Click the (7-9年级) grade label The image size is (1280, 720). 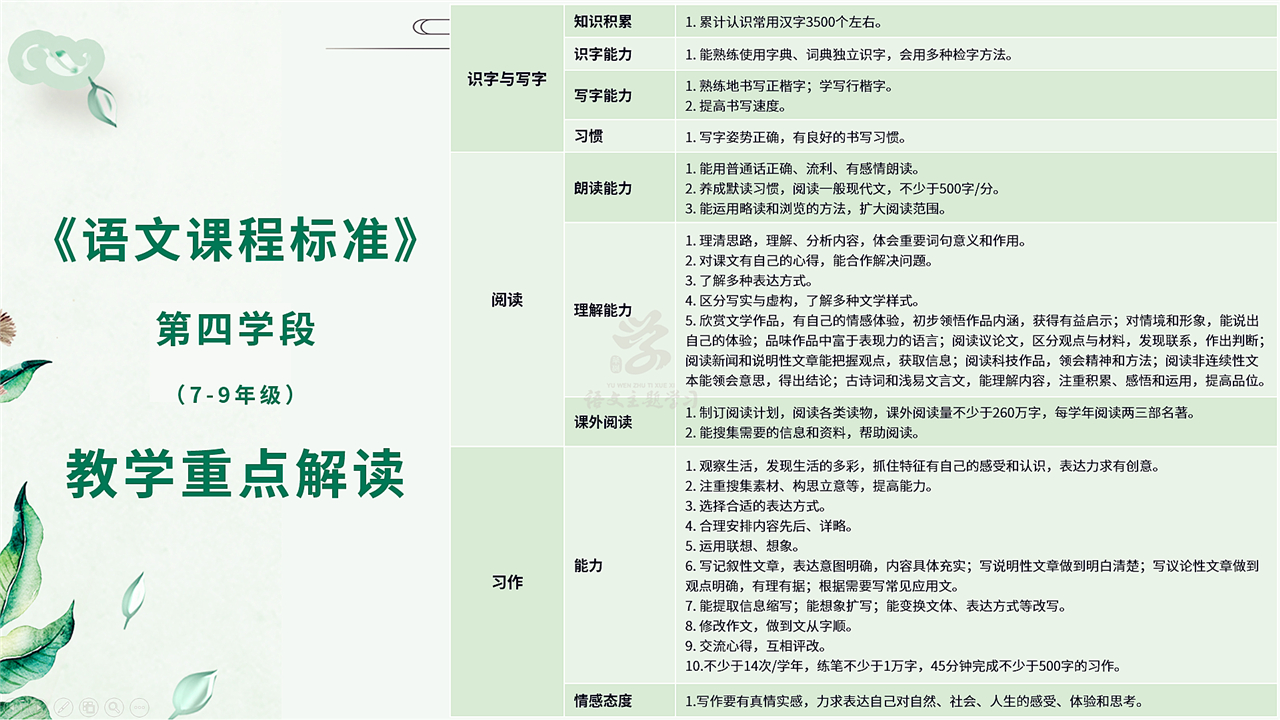point(236,395)
